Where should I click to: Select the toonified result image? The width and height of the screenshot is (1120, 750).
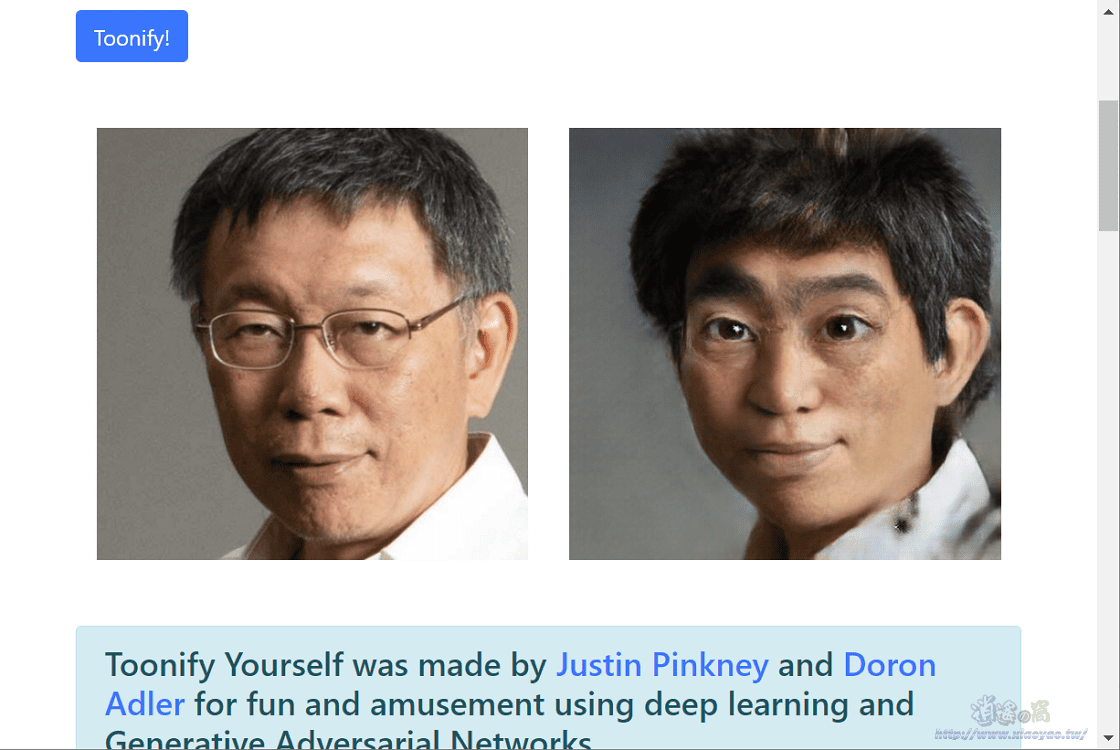pyautogui.click(x=784, y=344)
